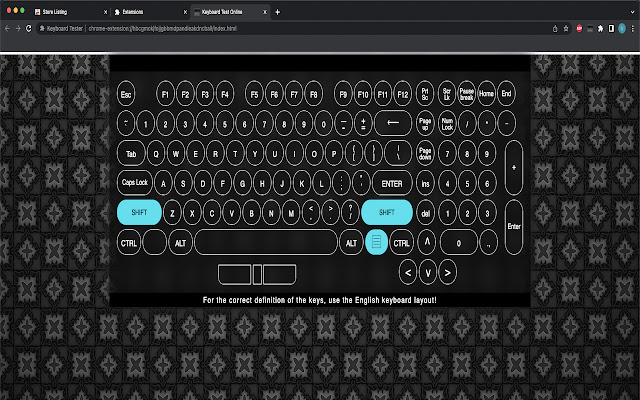Bookmark this page with star icon
Viewport: 640px width, 400px height.
(x=566, y=29)
